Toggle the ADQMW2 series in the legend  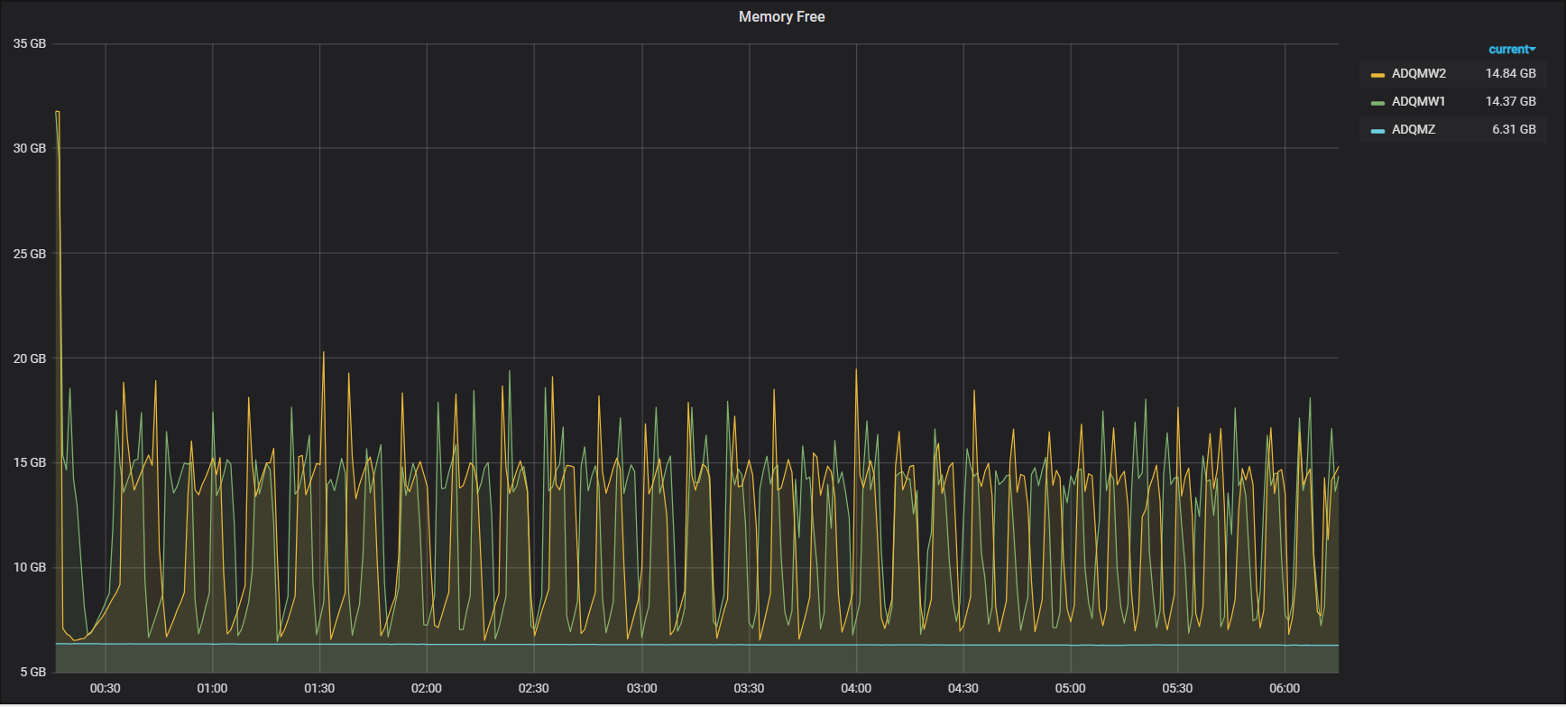1418,73
